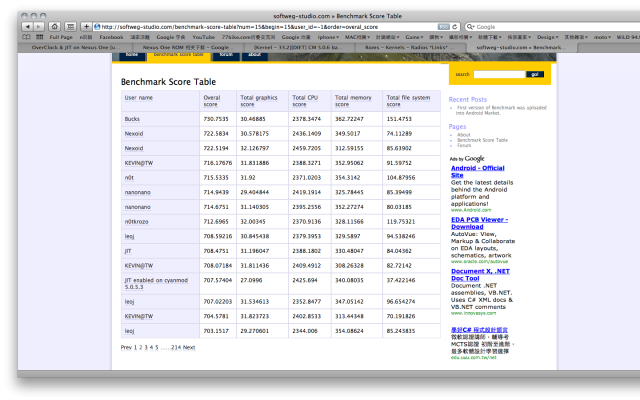Image resolution: width=640 pixels, height=400 pixels.
Task: Expand the Iphone bookmarks folder
Action: click(328, 37)
